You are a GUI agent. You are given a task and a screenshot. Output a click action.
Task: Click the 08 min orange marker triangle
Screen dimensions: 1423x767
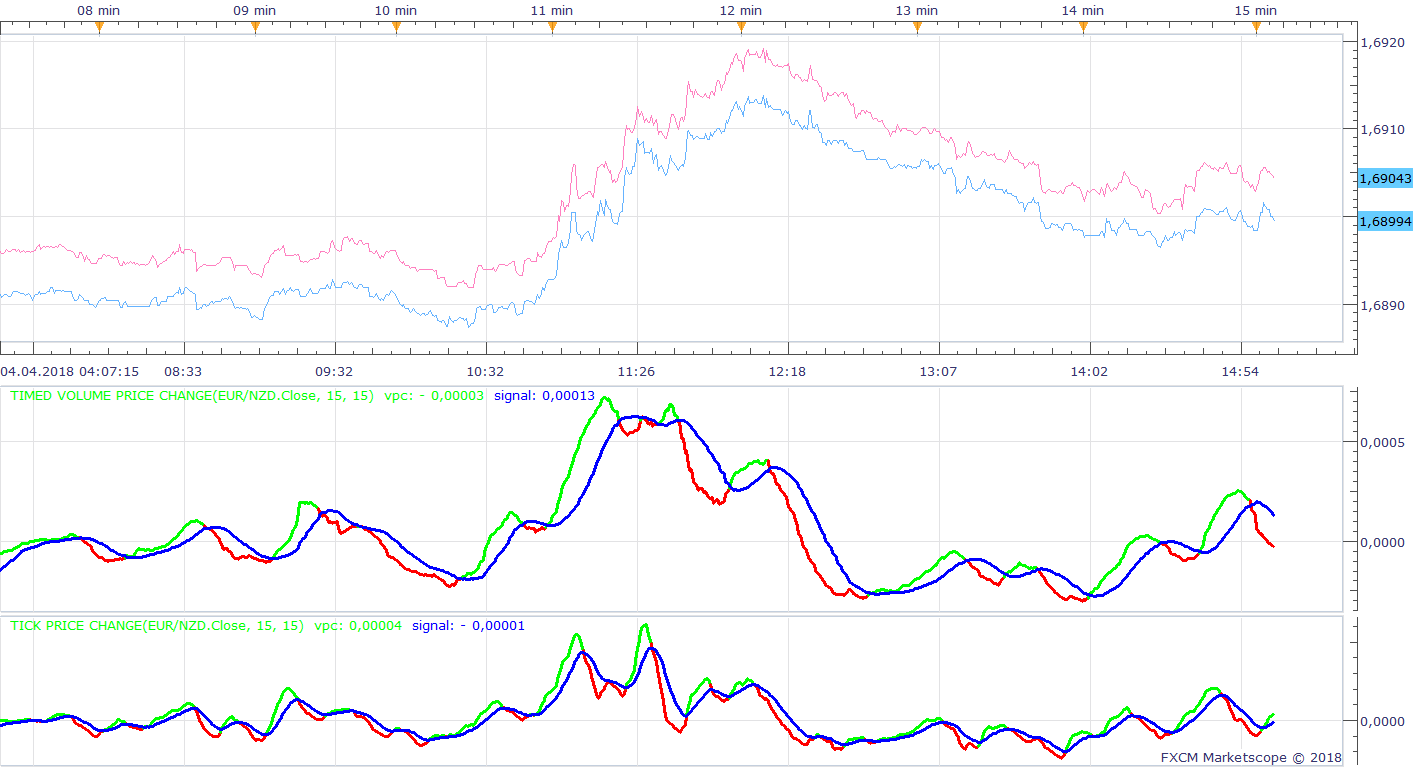pyautogui.click(x=99, y=27)
